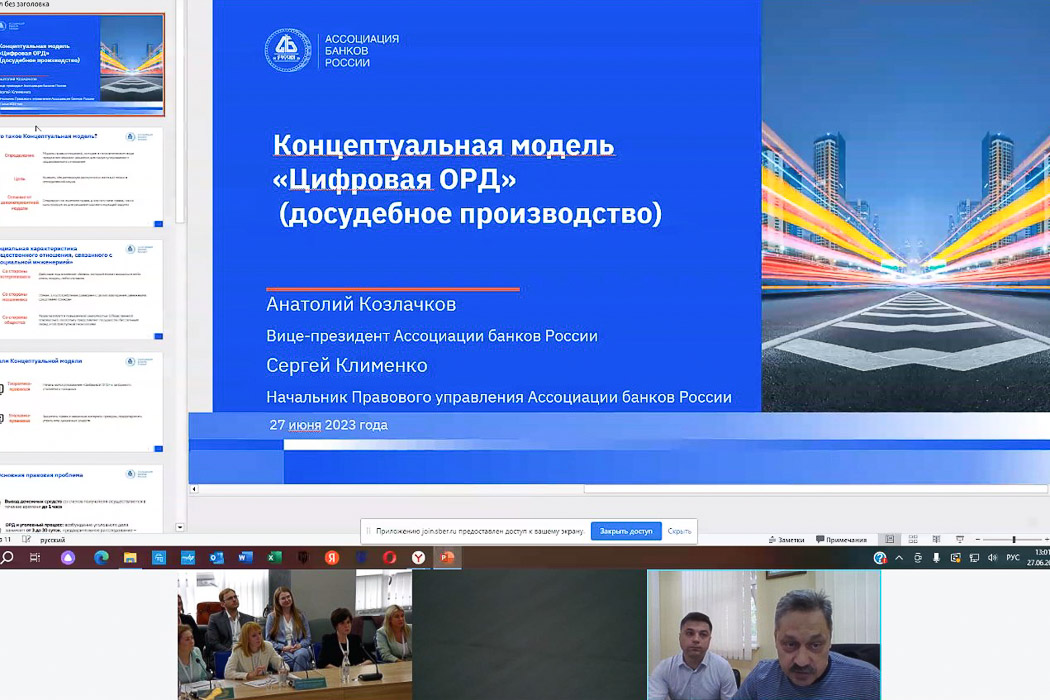Open Word from the taskbar
This screenshot has width=1050, height=700.
tap(245, 557)
